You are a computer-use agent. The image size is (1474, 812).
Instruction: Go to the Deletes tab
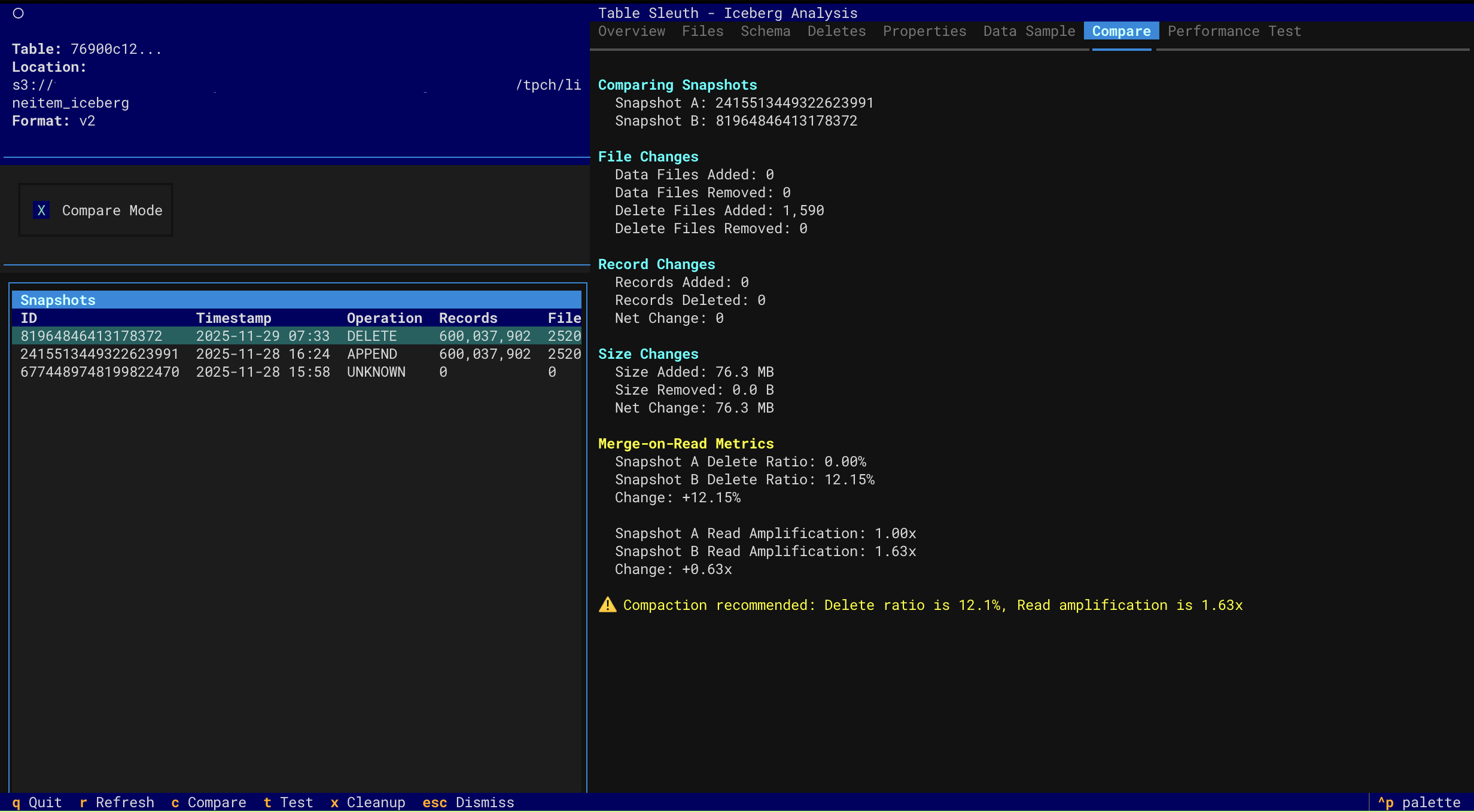[836, 31]
